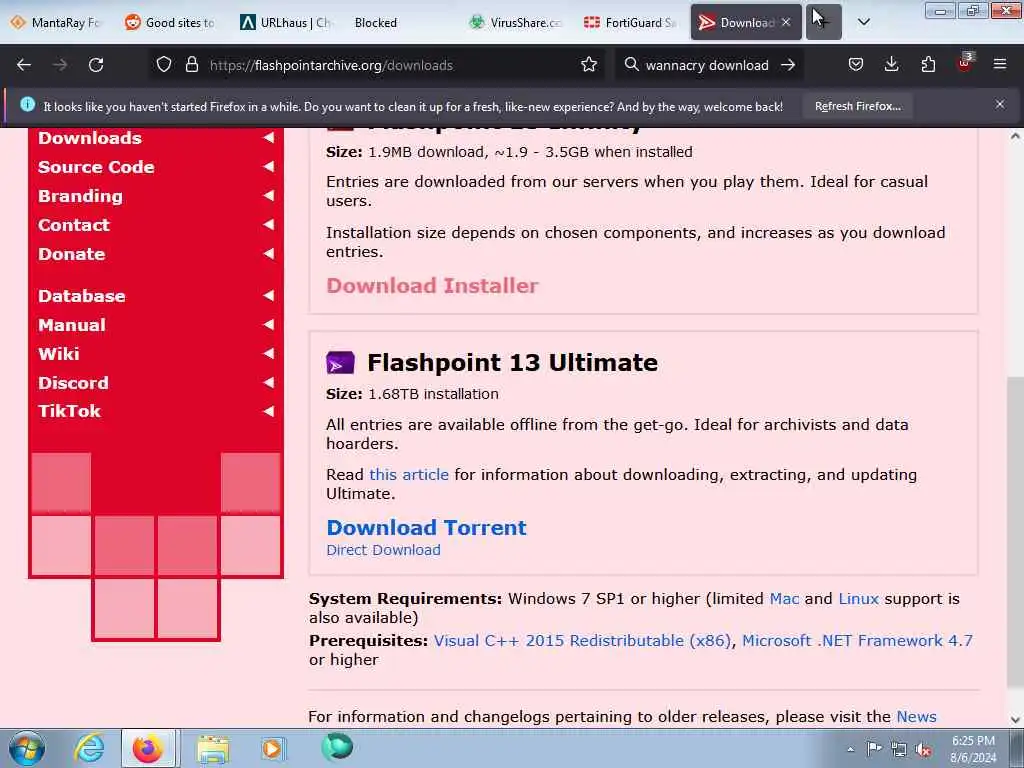Reload the current page
The width and height of the screenshot is (1024, 768).
click(x=96, y=65)
